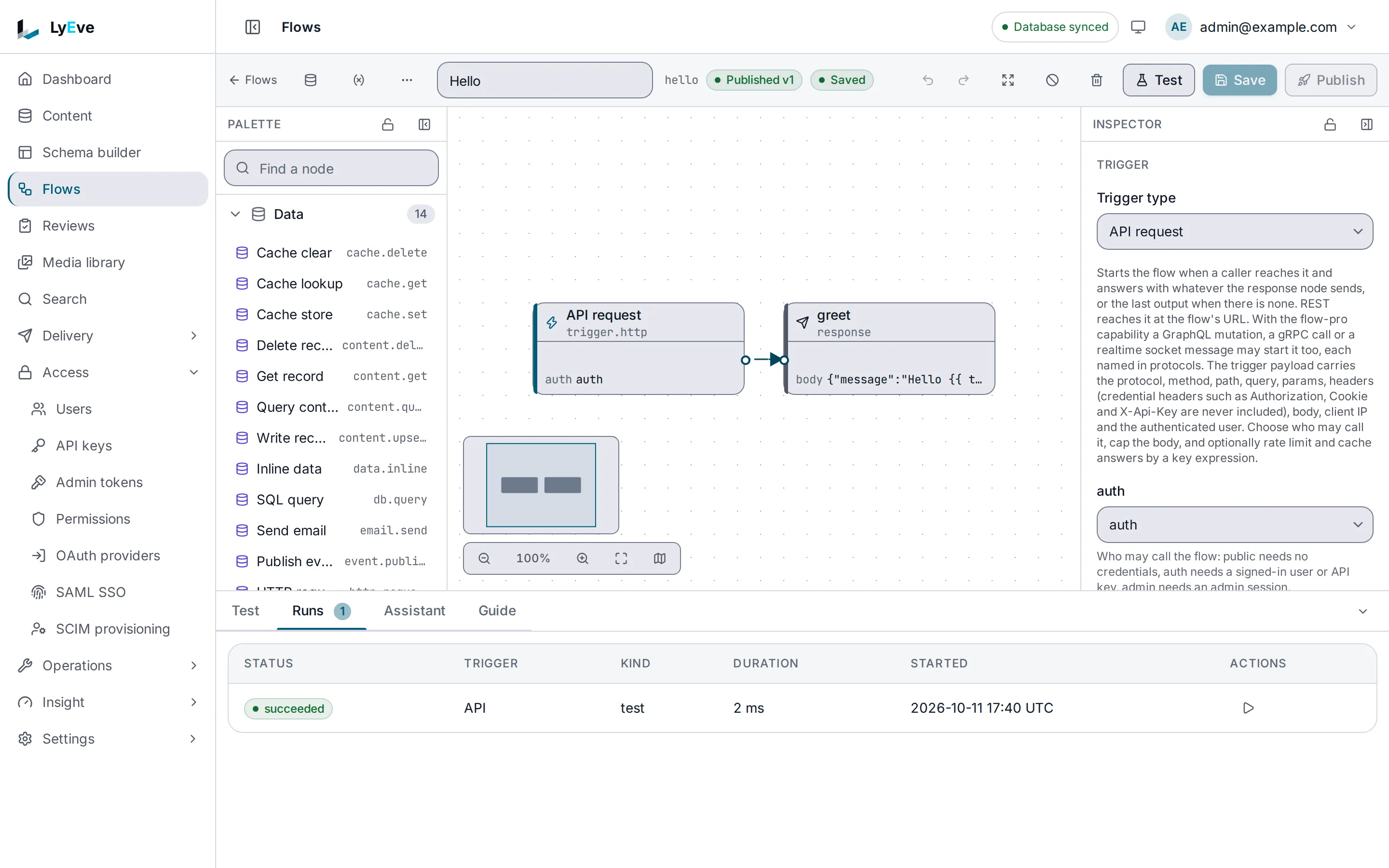1389x868 pixels.
Task: Zoom out on the canvas
Action: (x=484, y=558)
